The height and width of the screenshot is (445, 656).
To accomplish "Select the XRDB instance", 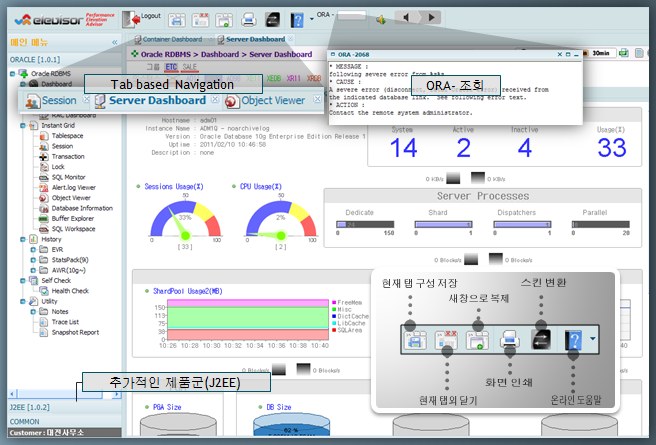I will point(314,78).
